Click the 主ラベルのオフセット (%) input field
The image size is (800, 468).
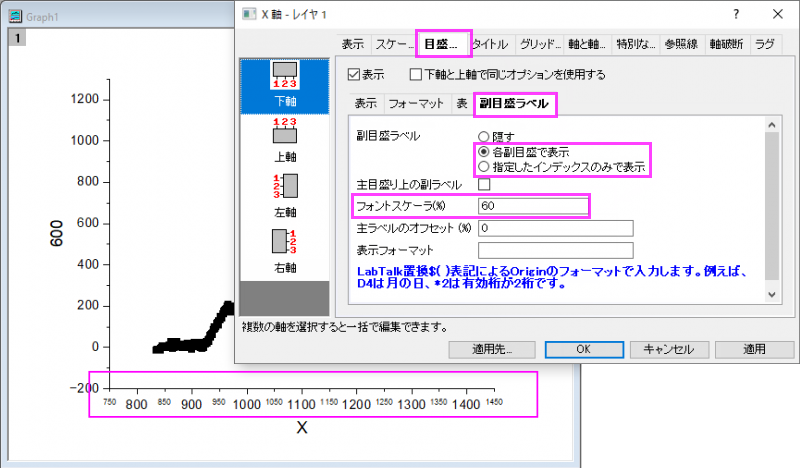[556, 228]
